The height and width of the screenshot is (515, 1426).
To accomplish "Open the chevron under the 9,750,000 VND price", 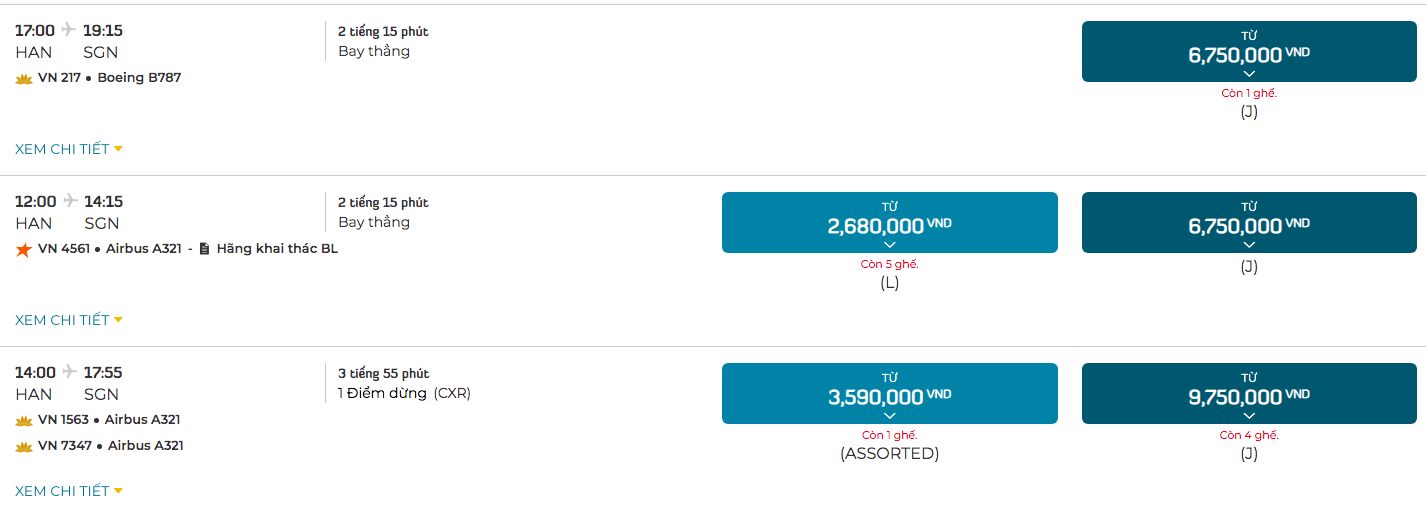I will [1249, 416].
